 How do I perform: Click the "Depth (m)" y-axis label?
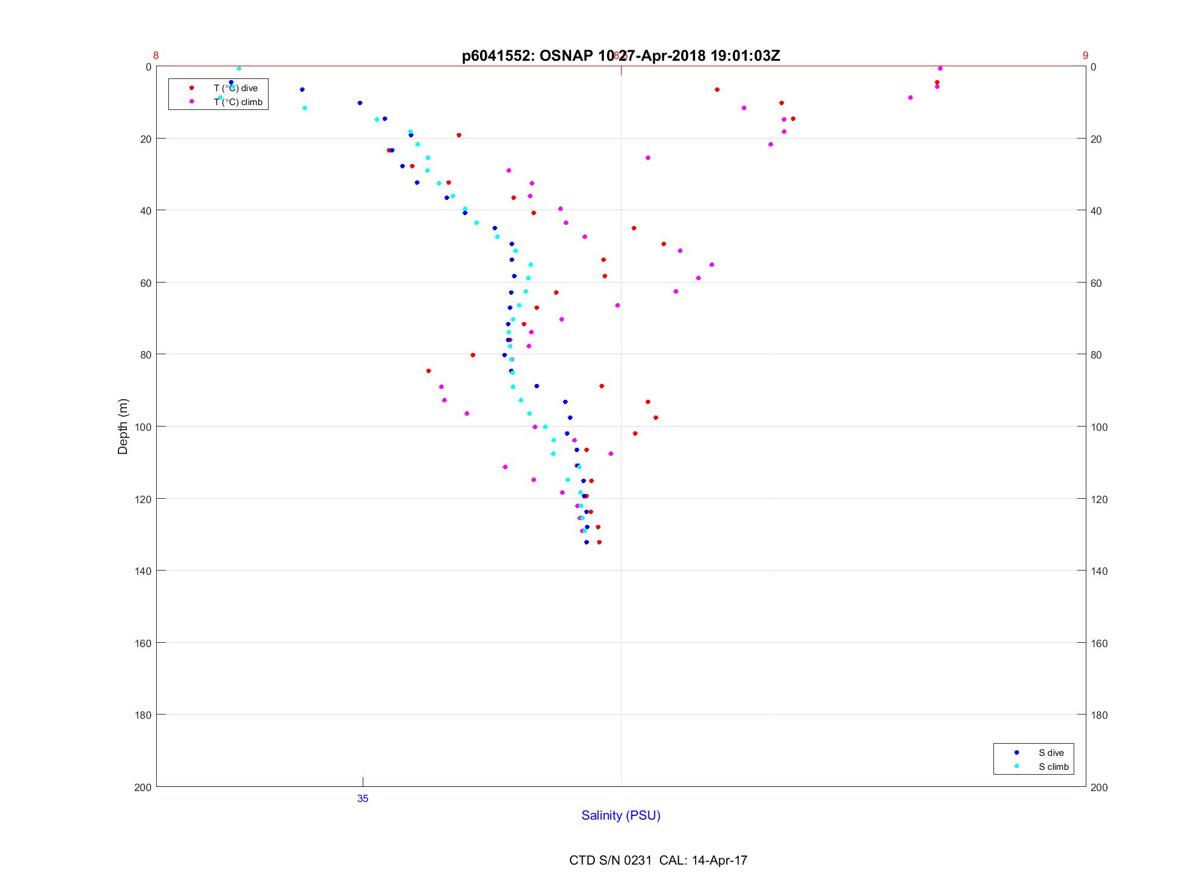(x=124, y=427)
